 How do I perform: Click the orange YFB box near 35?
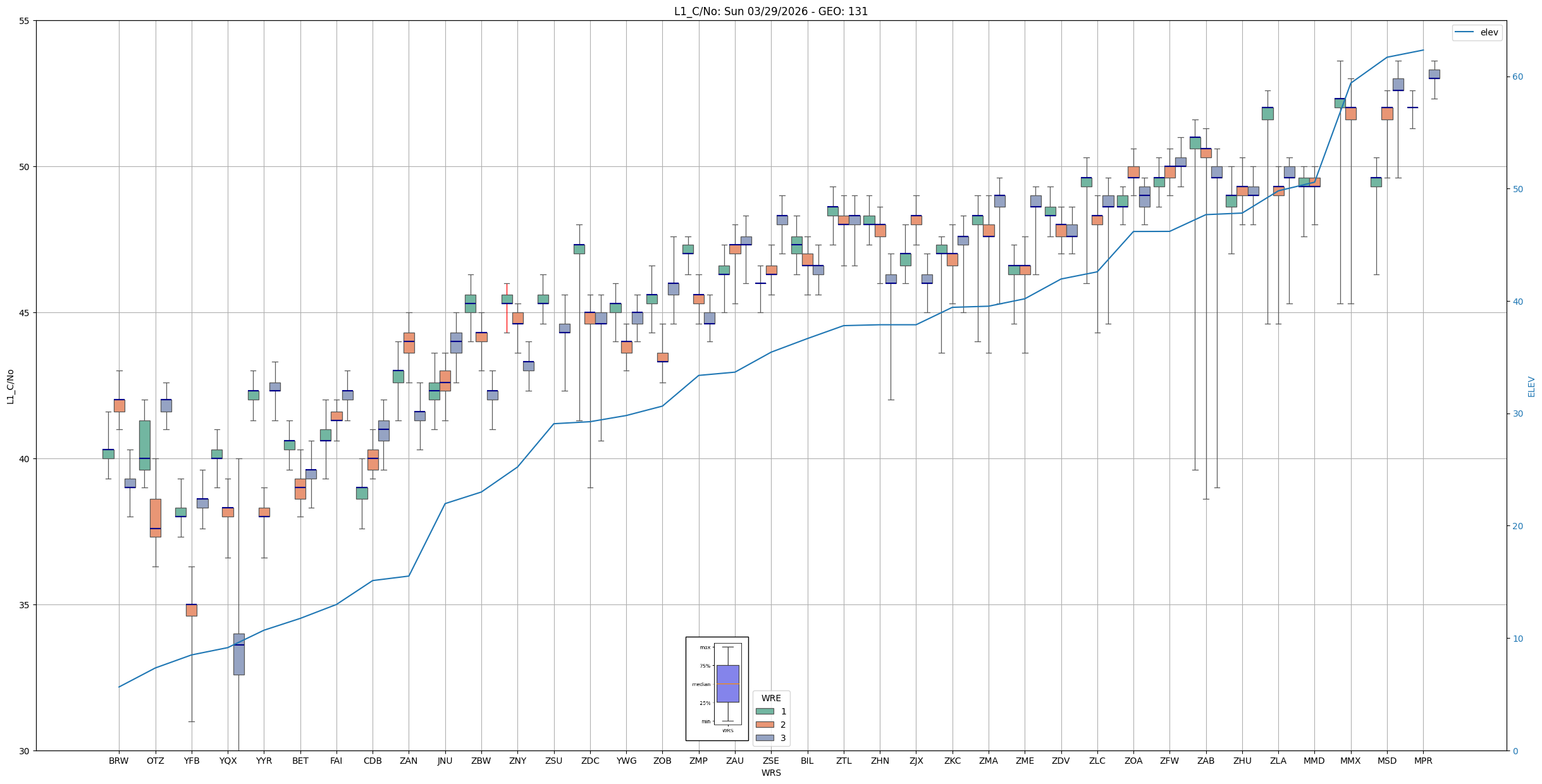[x=192, y=610]
